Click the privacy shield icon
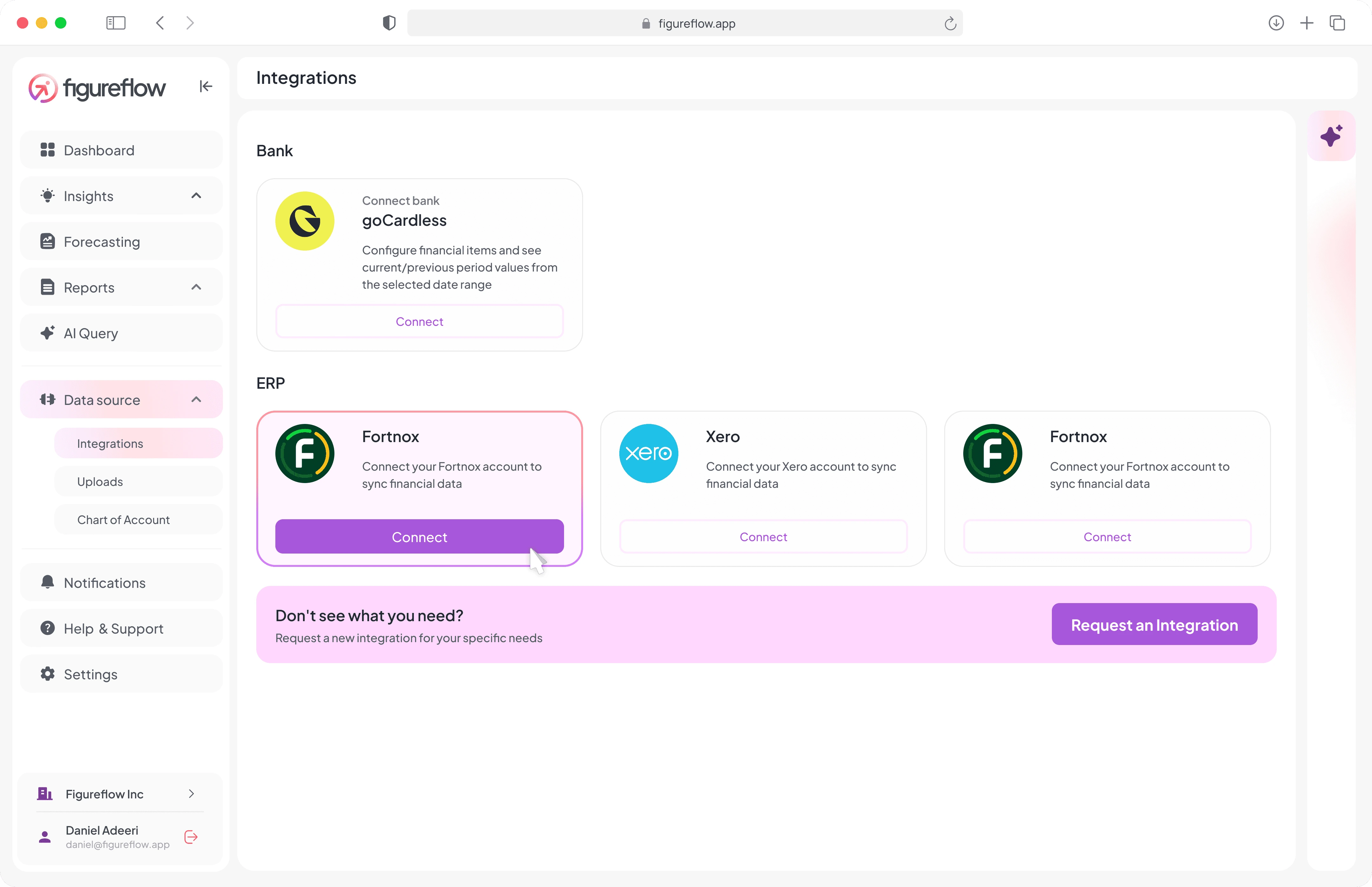This screenshot has width=1372, height=887. point(389,23)
